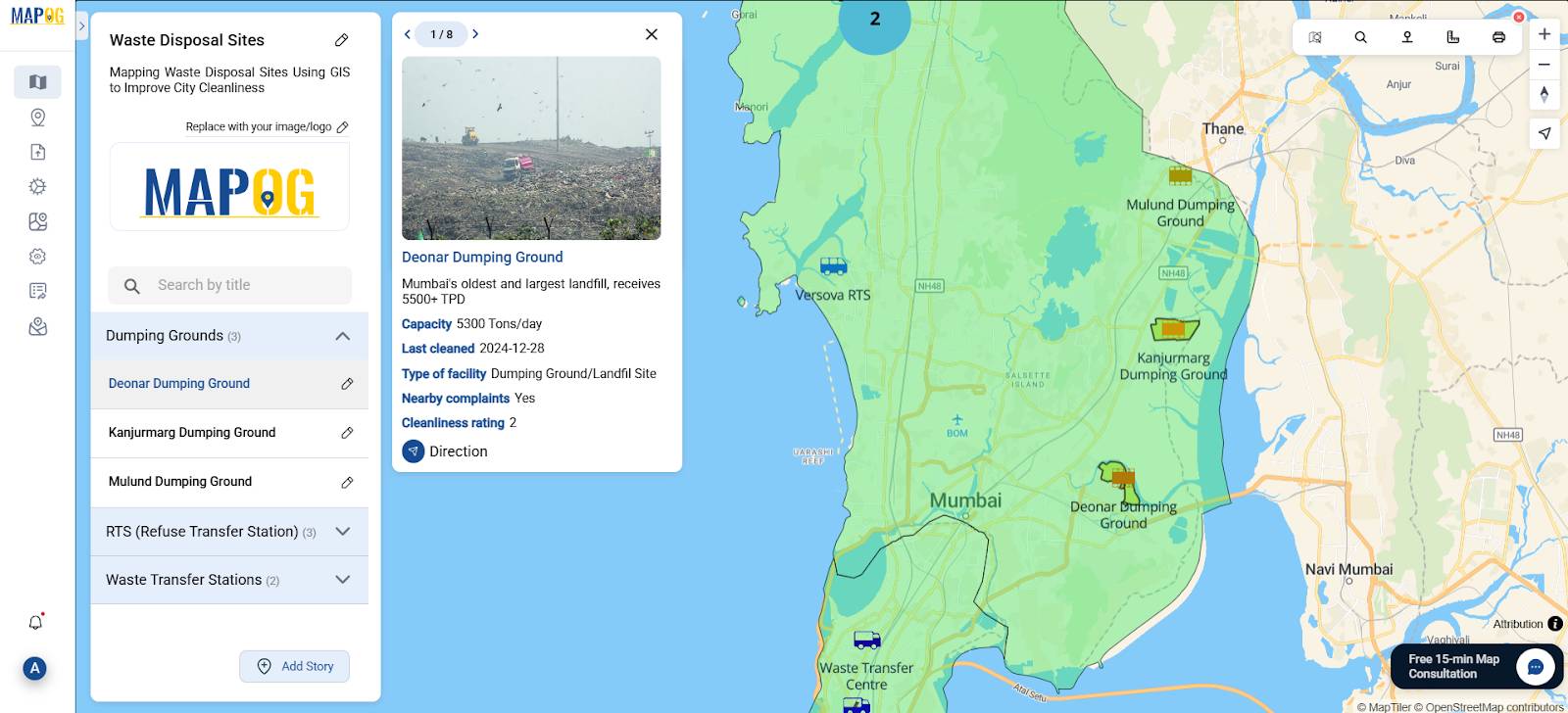
Task: Click the '1 / 8' slide counter
Action: [442, 34]
